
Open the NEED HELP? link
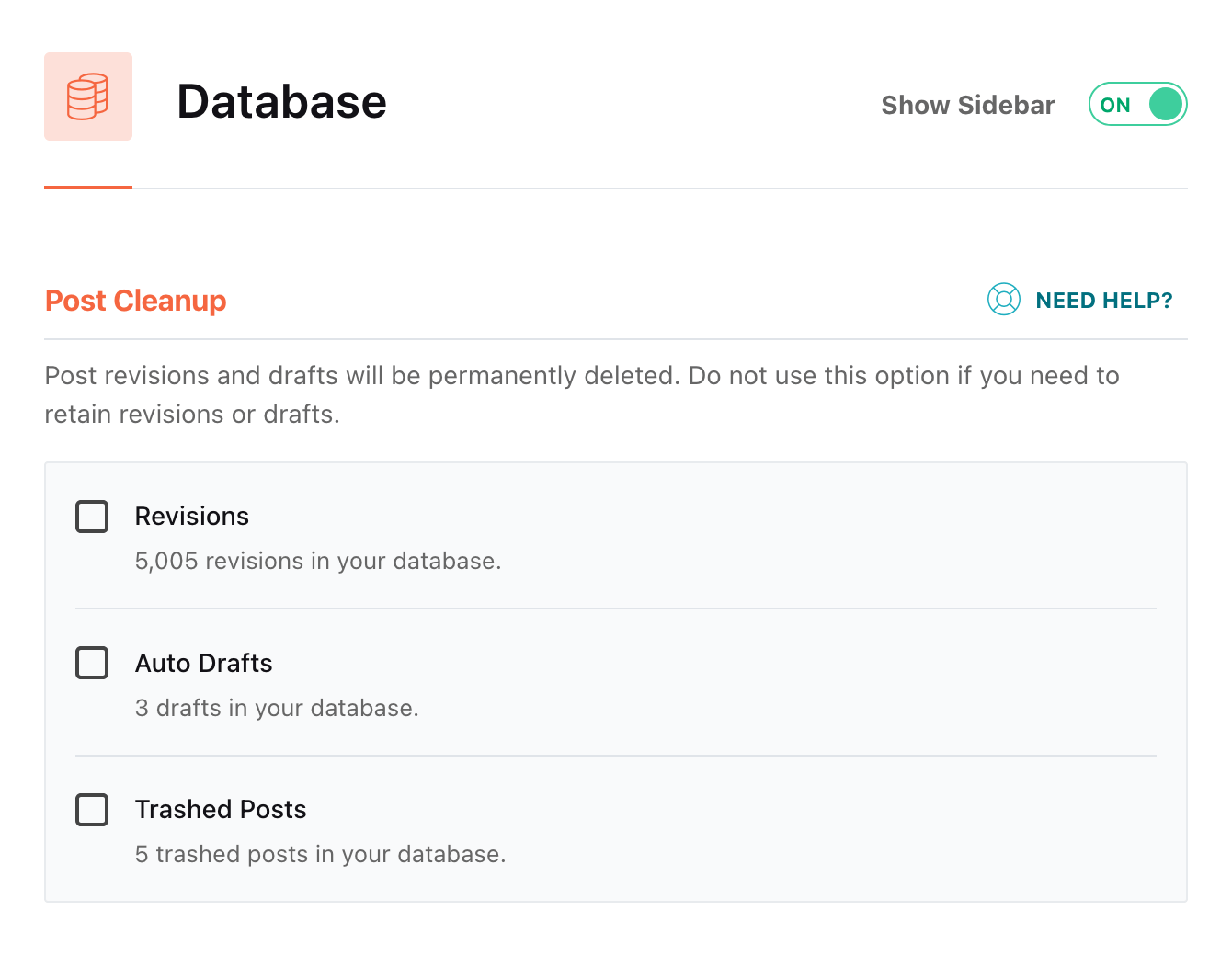1103,301
